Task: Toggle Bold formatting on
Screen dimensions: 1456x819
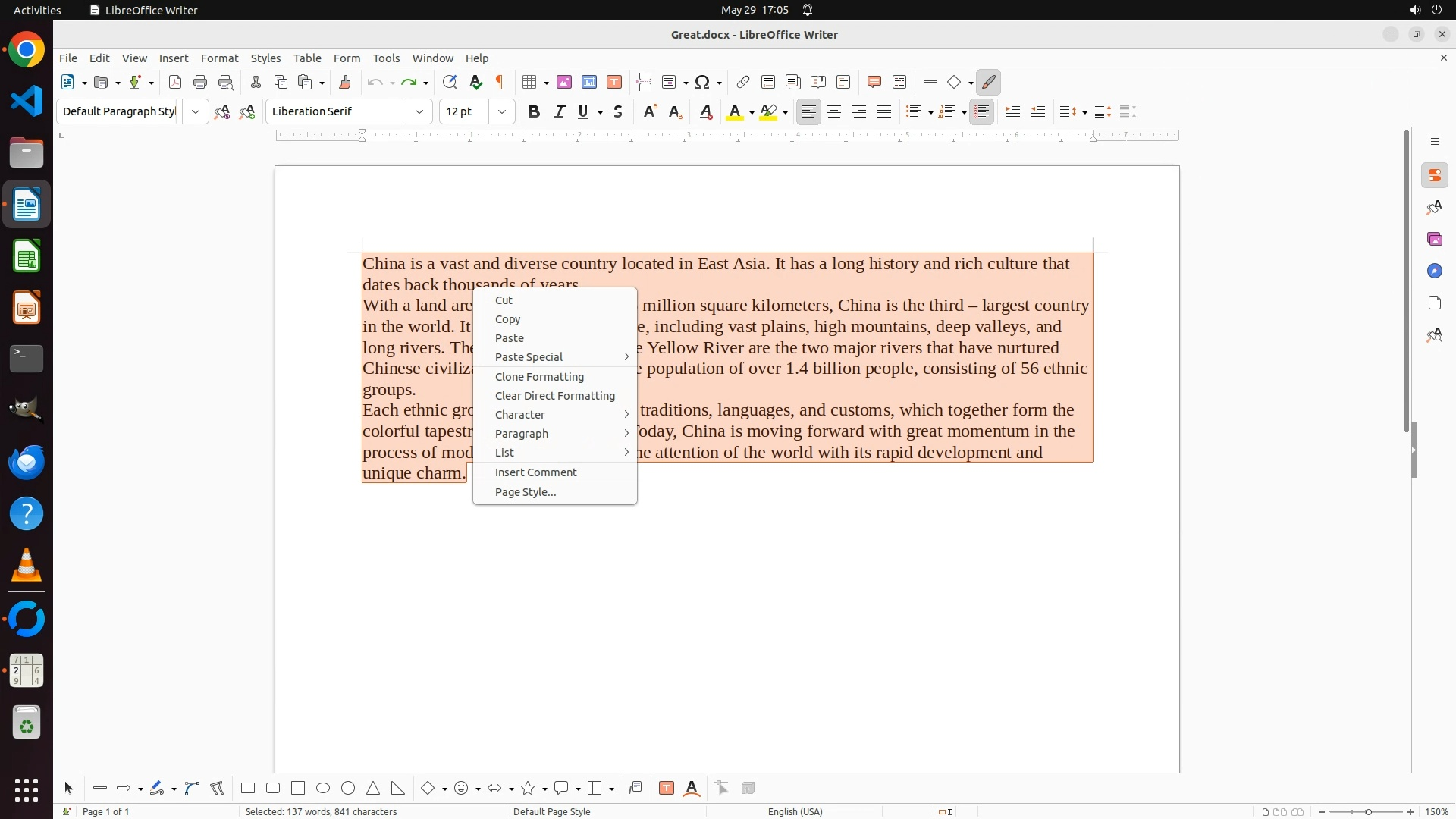Action: point(534,112)
